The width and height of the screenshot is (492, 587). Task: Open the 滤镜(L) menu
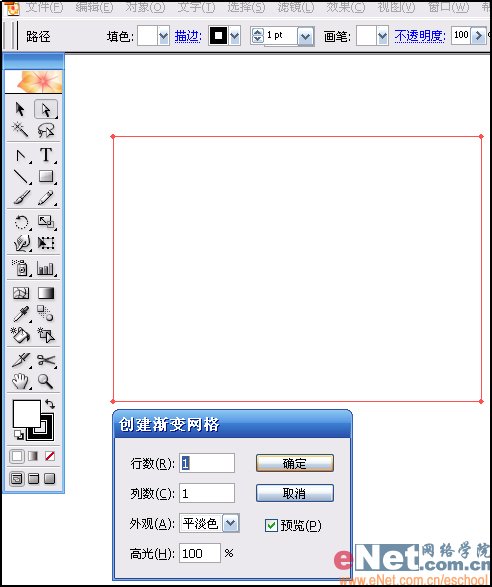[296, 7]
